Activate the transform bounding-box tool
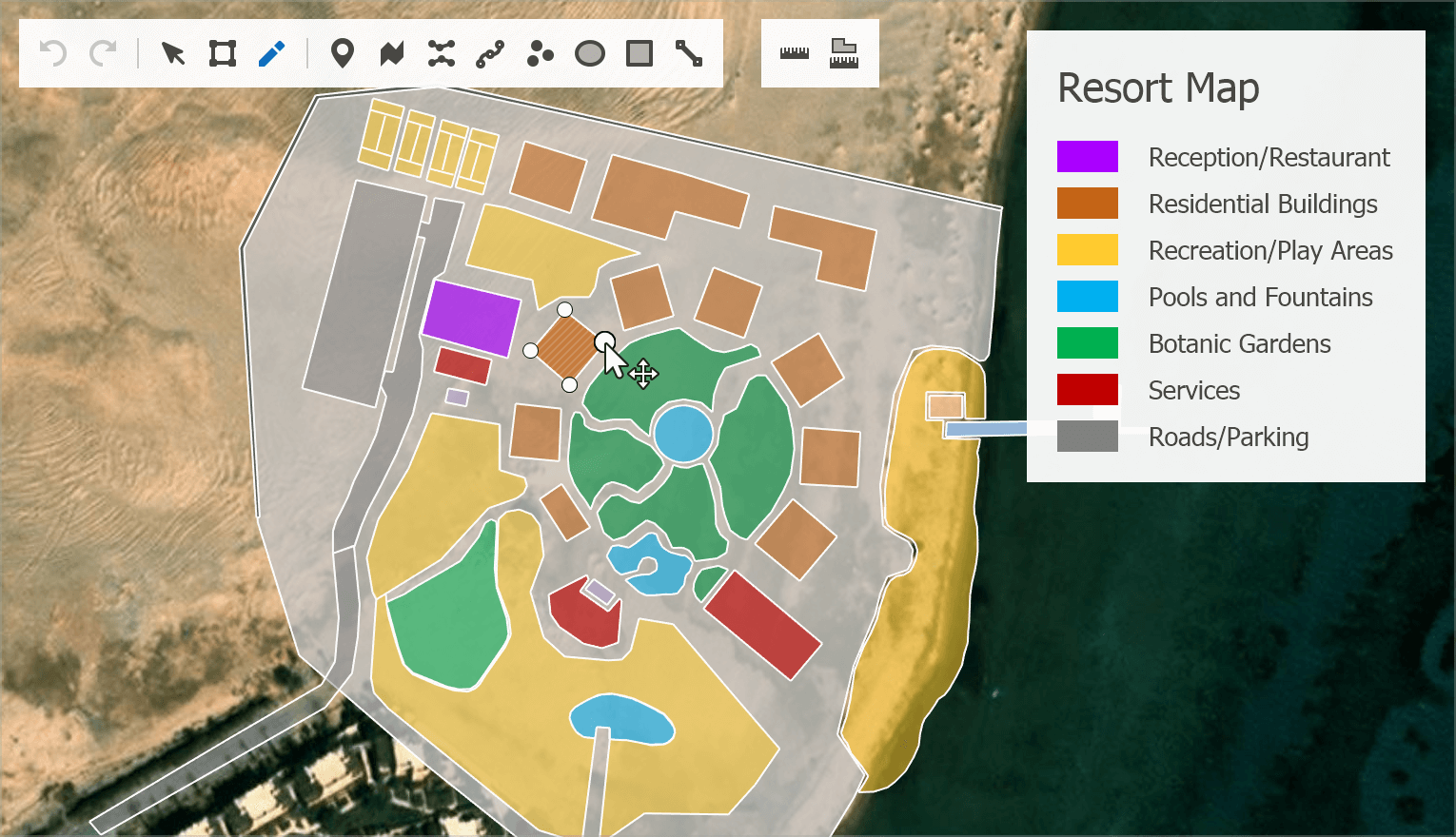 point(223,53)
